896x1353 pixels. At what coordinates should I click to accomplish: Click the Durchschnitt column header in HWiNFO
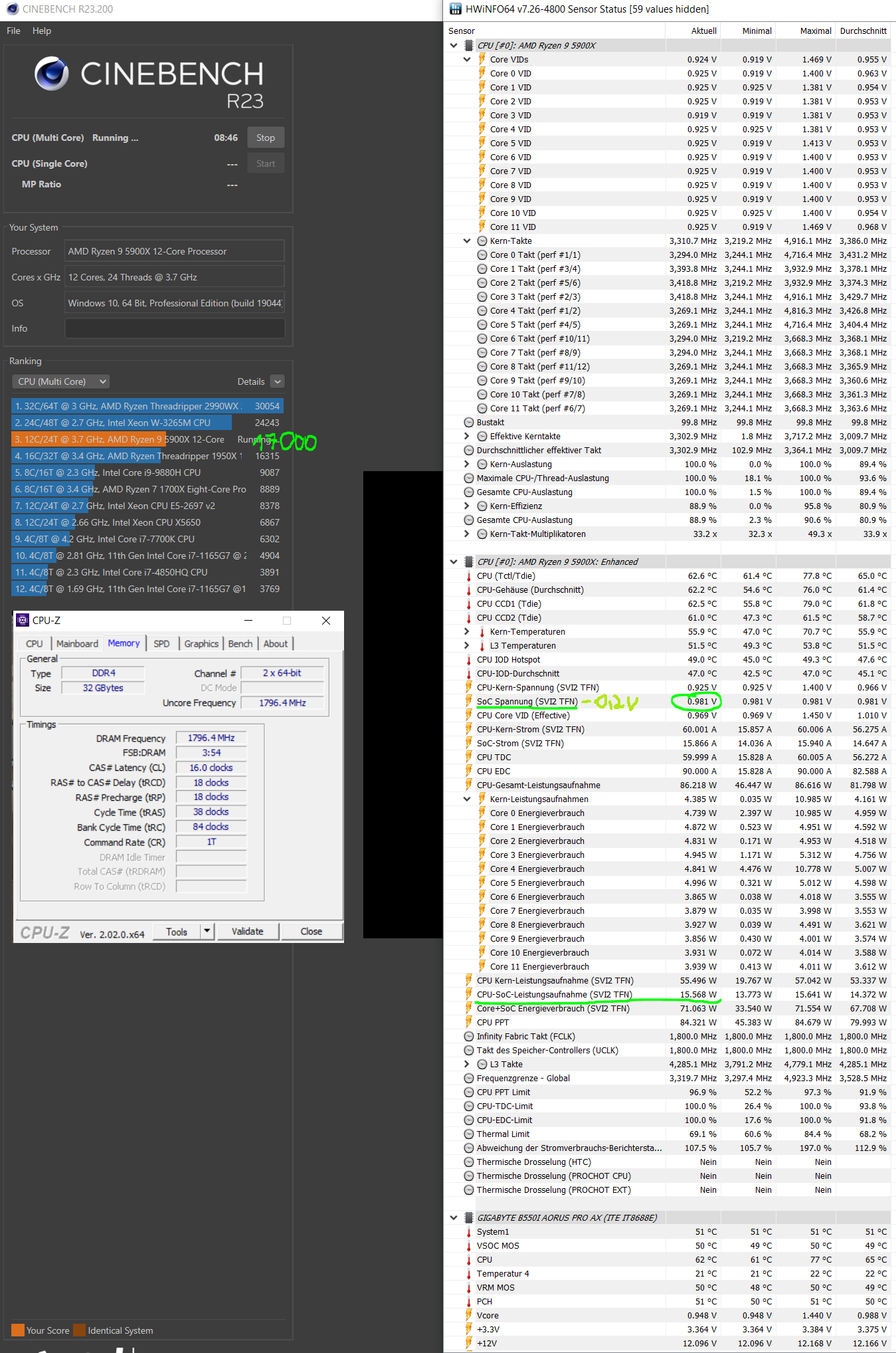tap(863, 31)
